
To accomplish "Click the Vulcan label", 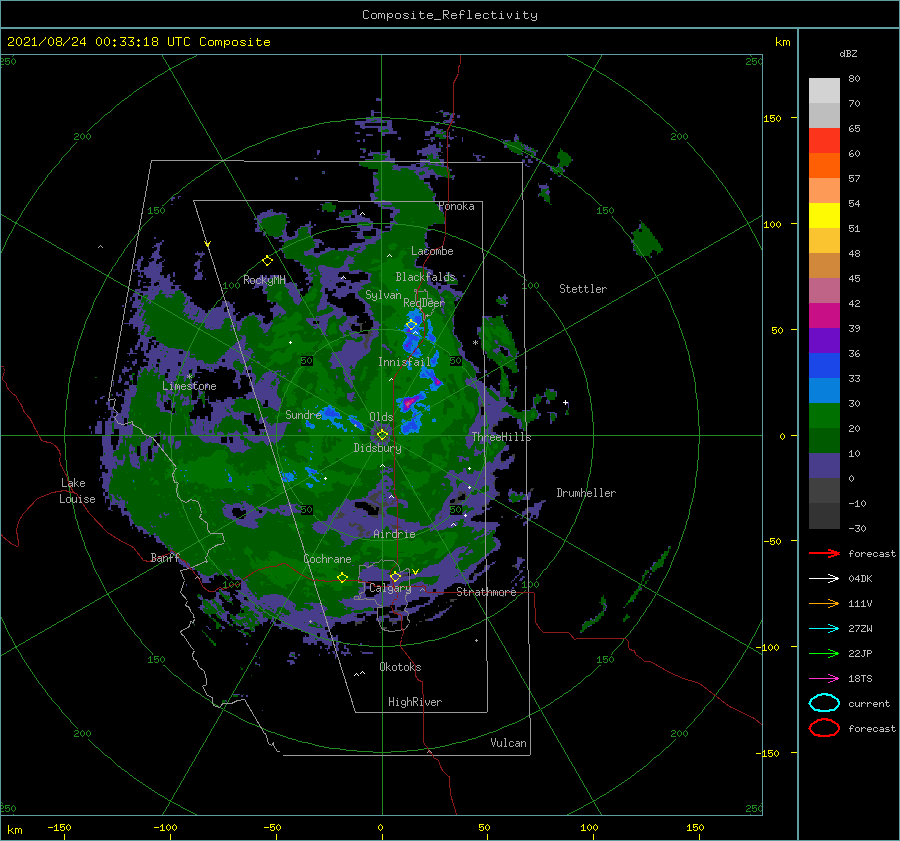I will click(x=509, y=743).
